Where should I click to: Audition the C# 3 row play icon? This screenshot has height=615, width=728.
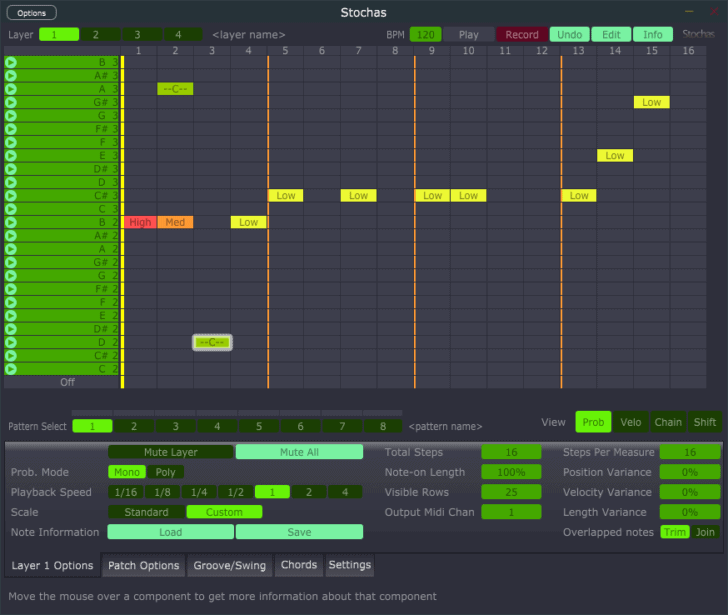click(11, 195)
